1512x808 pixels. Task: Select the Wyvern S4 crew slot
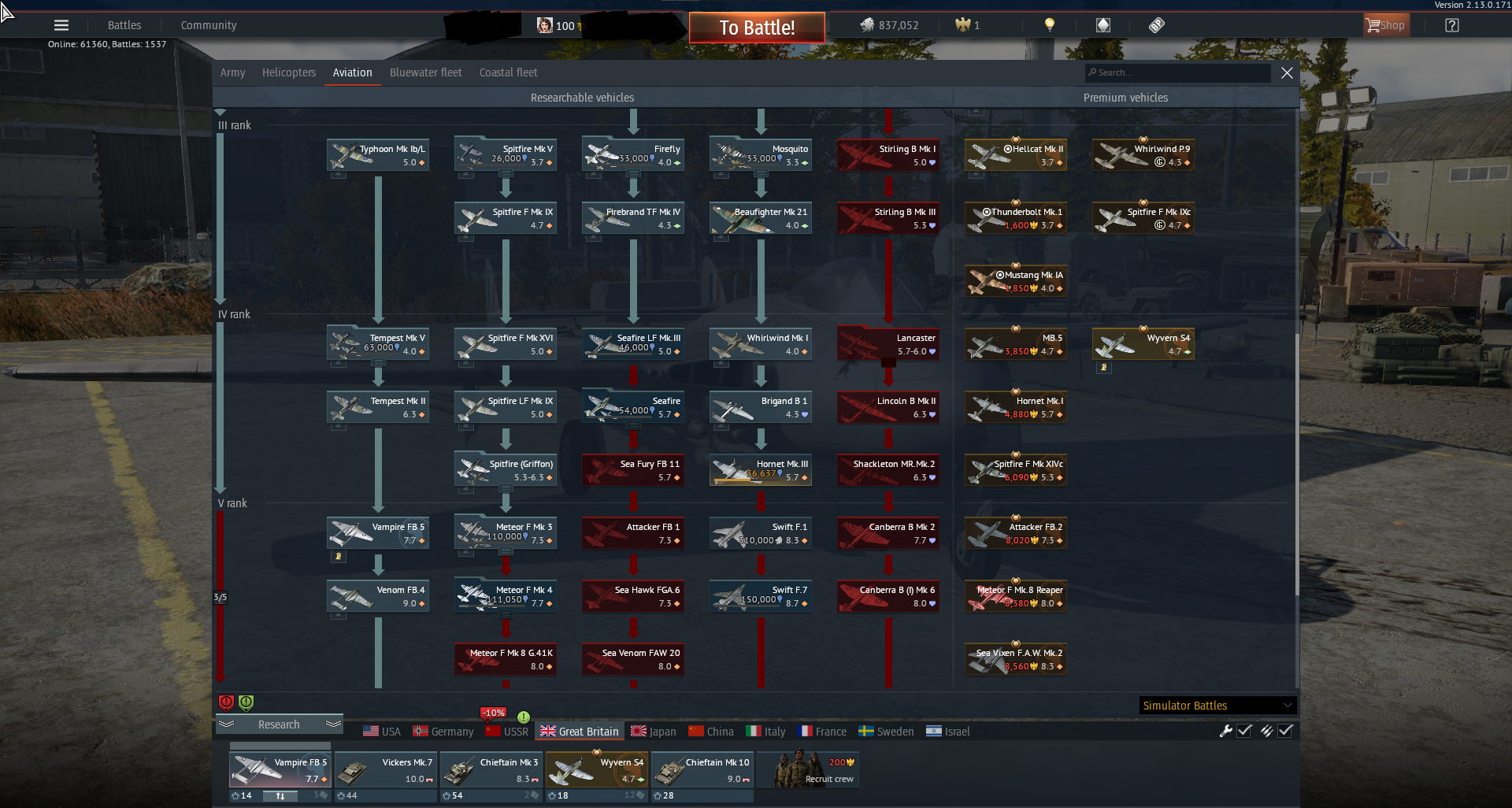coord(597,769)
